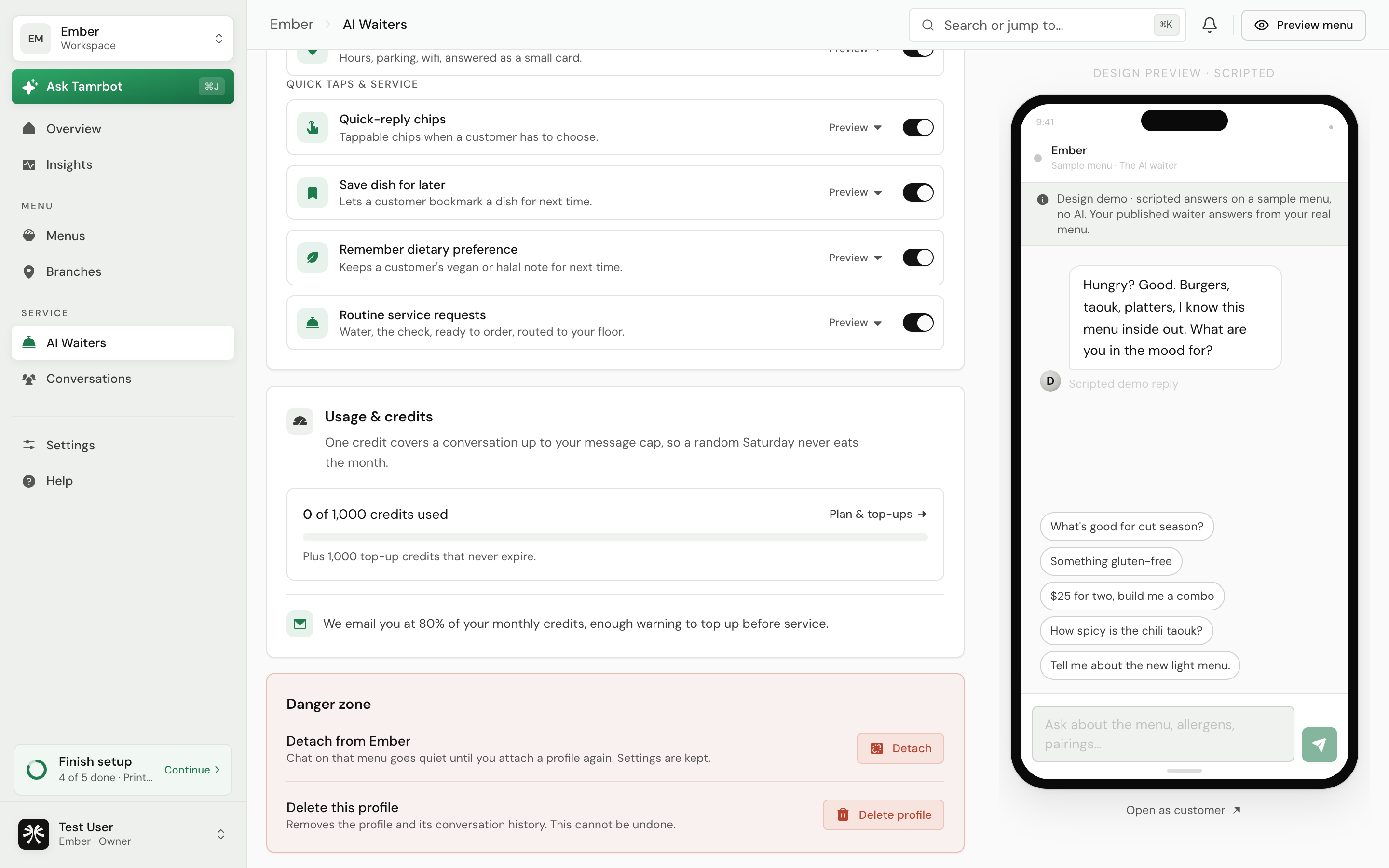The height and width of the screenshot is (868, 1389).
Task: Tap chip $25 for two, build me a combo
Action: coord(1132,596)
